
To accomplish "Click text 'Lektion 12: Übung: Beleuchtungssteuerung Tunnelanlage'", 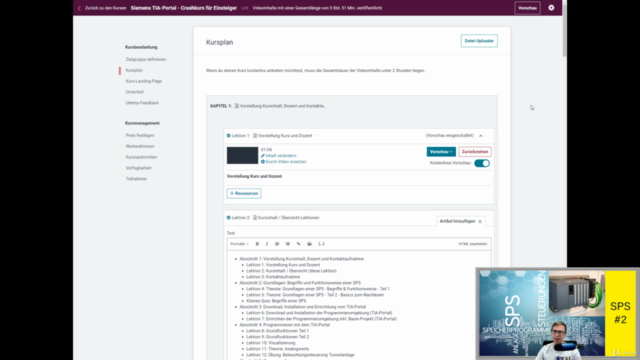I will pos(300,355).
